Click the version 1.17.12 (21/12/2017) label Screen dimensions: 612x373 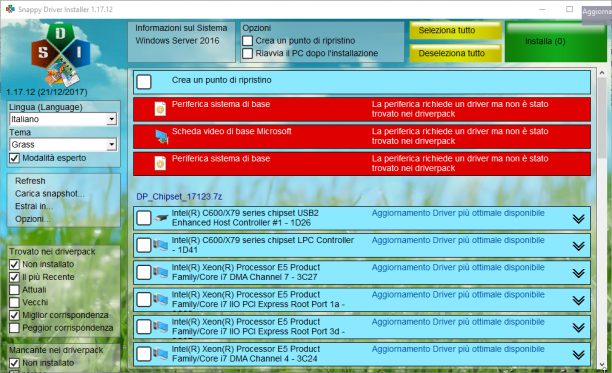click(47, 92)
